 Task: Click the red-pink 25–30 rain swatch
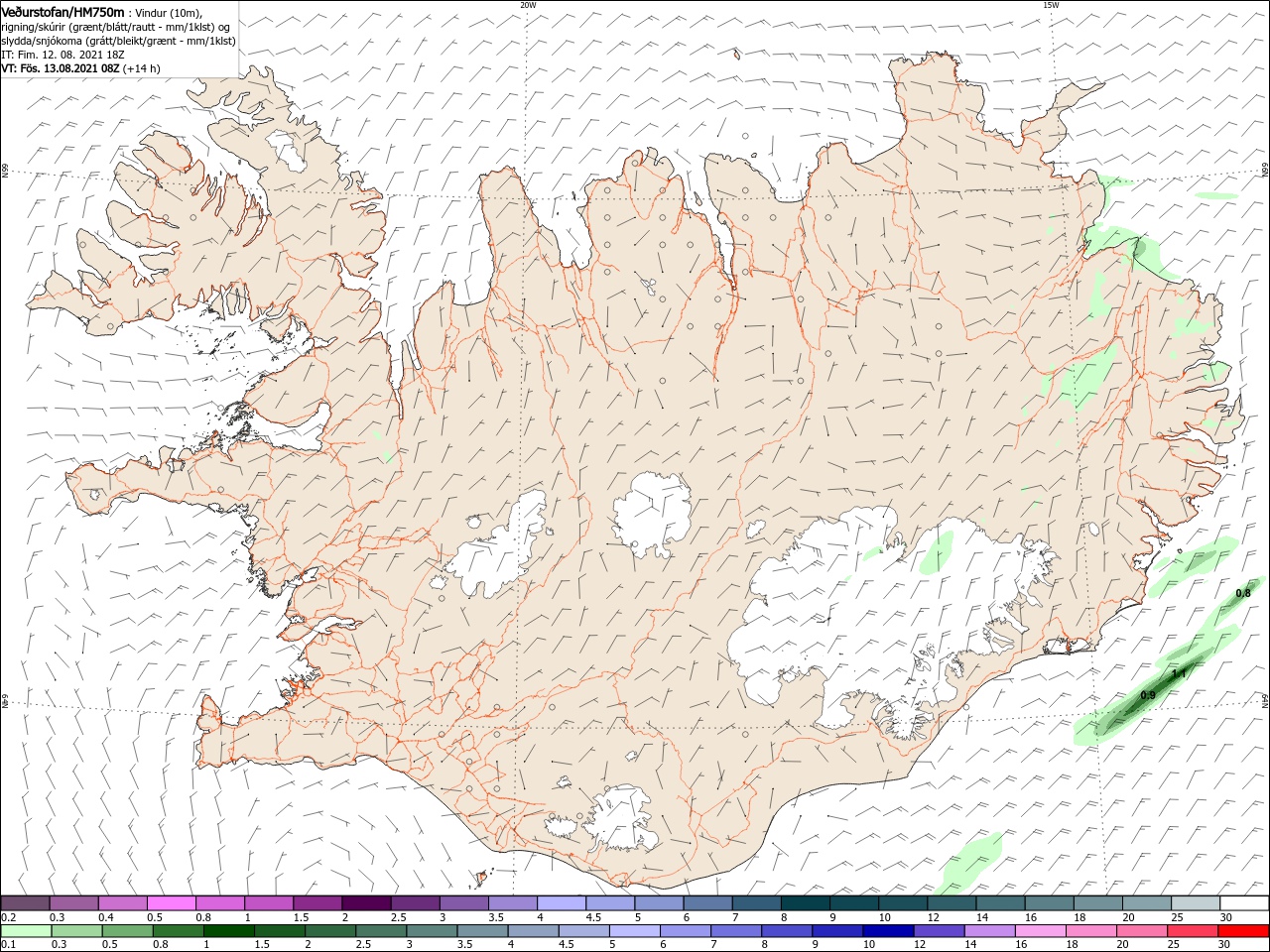(1193, 931)
